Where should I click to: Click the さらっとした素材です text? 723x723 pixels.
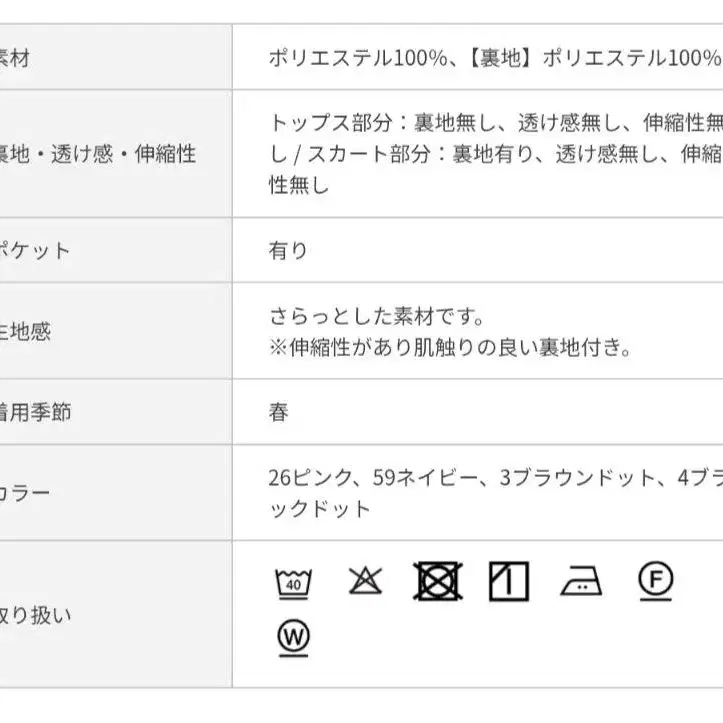pos(376,316)
